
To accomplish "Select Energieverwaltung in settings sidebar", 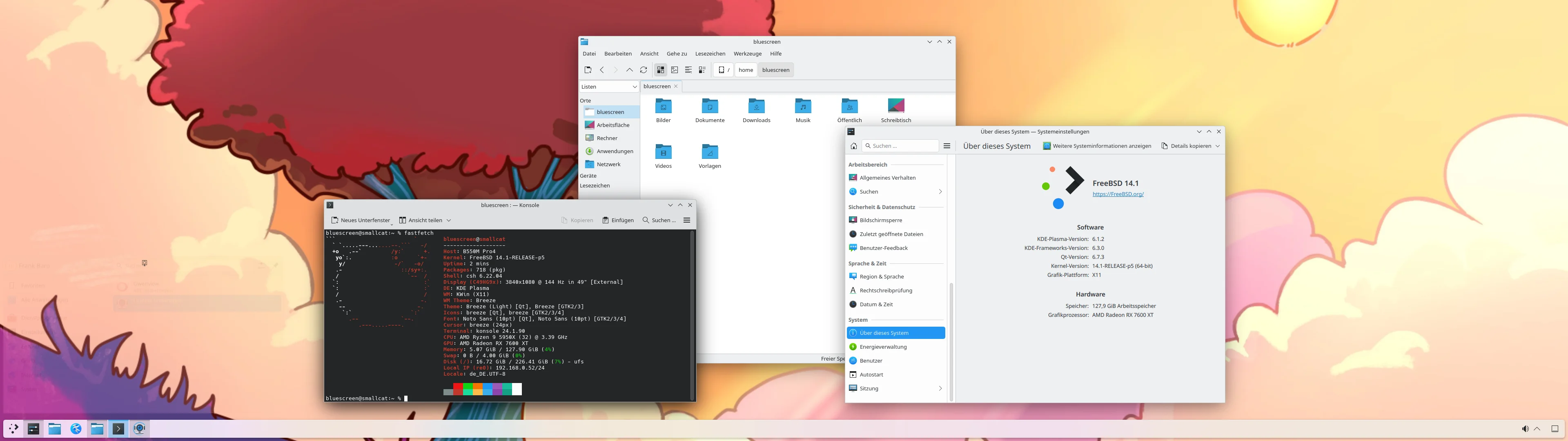I will 895,347.
